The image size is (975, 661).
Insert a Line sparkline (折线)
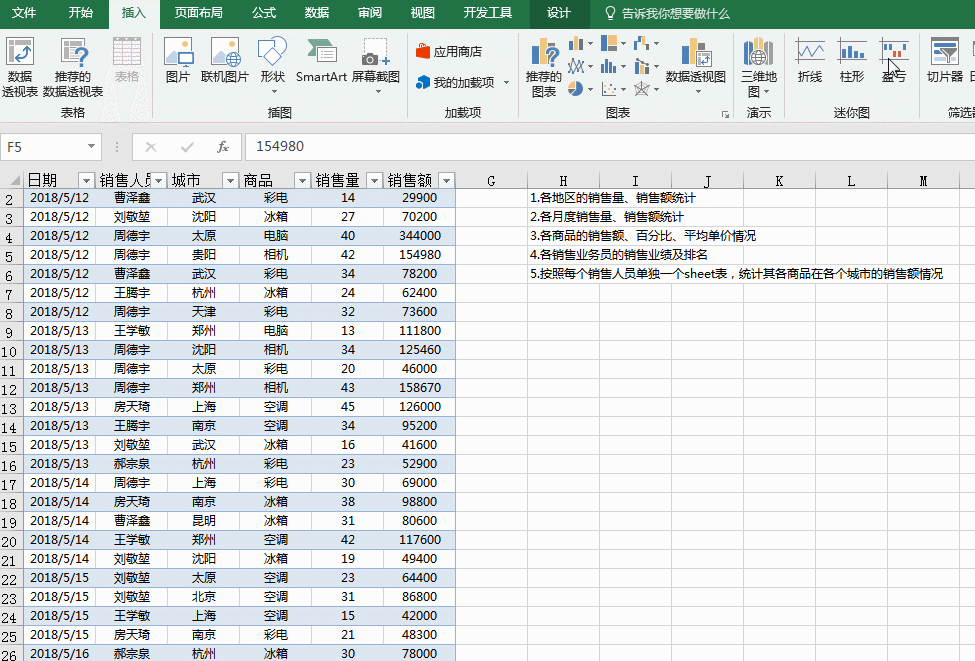810,60
